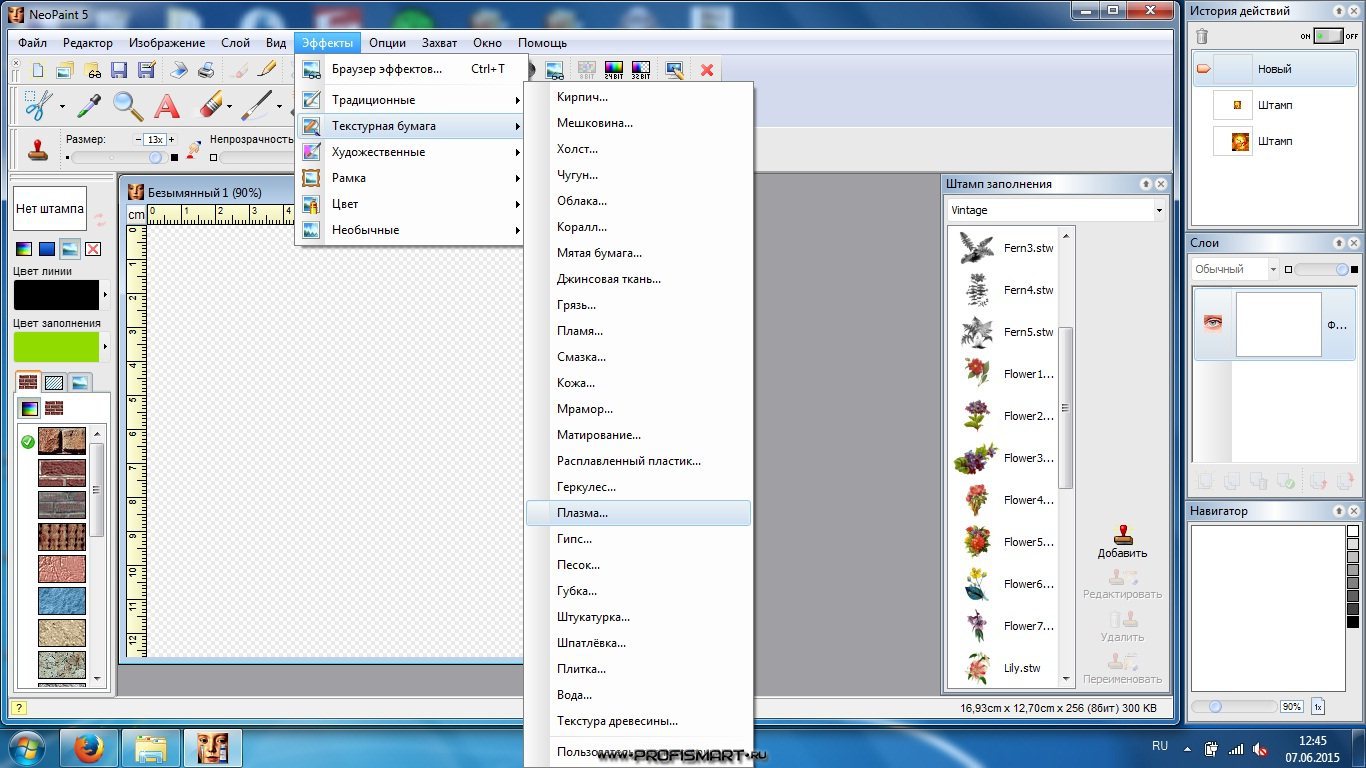The width and height of the screenshot is (1366, 768).
Task: Click the screen capture monitor icon
Action: 675,70
